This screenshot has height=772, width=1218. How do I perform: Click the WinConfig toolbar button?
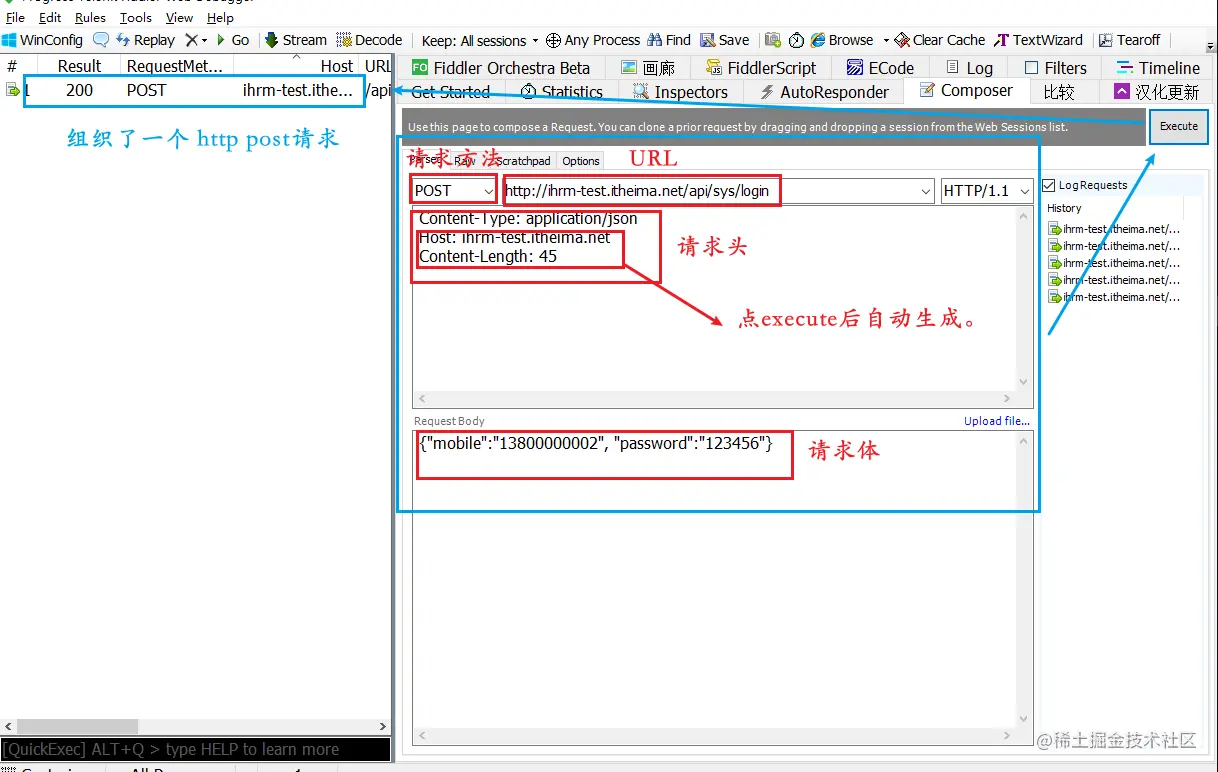42,40
